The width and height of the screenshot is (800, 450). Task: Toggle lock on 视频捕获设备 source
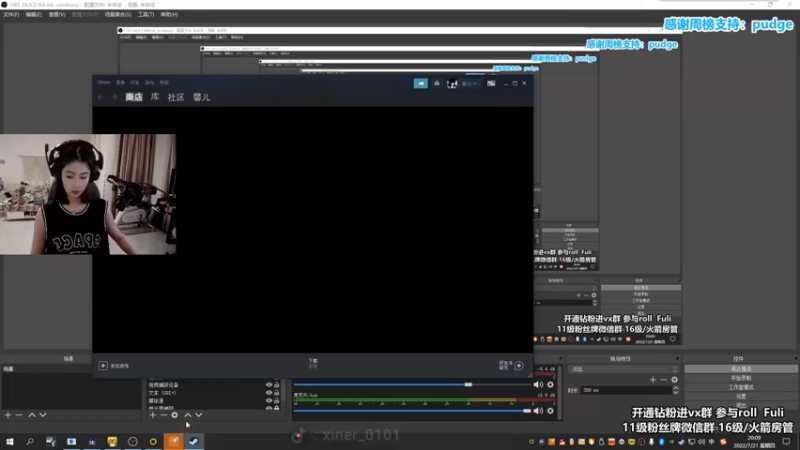[277, 385]
